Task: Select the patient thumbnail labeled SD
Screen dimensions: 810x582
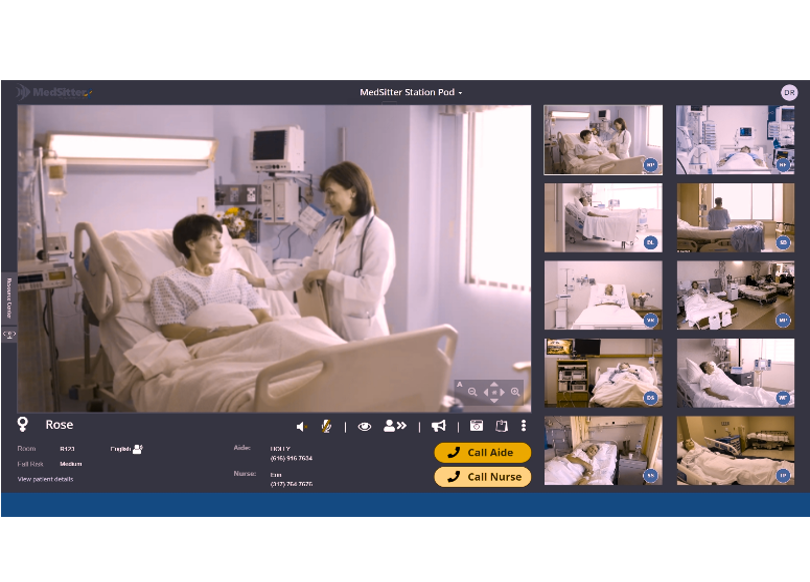Action: pyautogui.click(x=735, y=217)
